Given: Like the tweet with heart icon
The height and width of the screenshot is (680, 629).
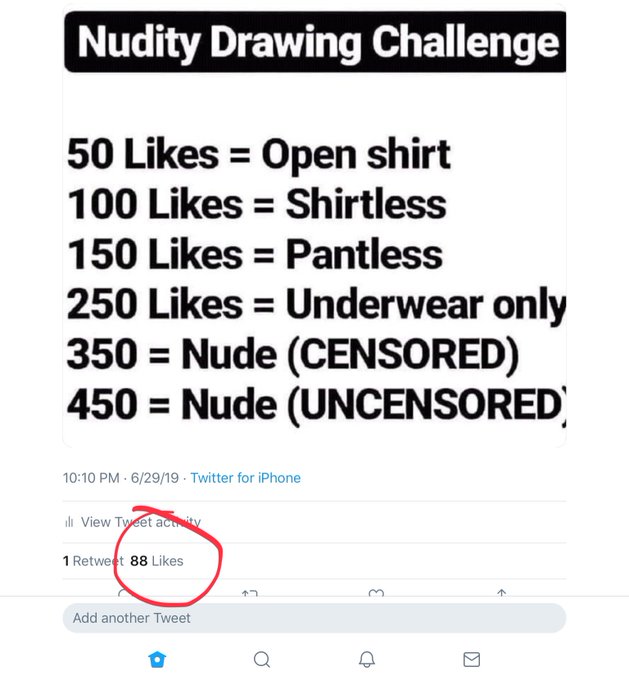Looking at the screenshot, I should pyautogui.click(x=376, y=593).
